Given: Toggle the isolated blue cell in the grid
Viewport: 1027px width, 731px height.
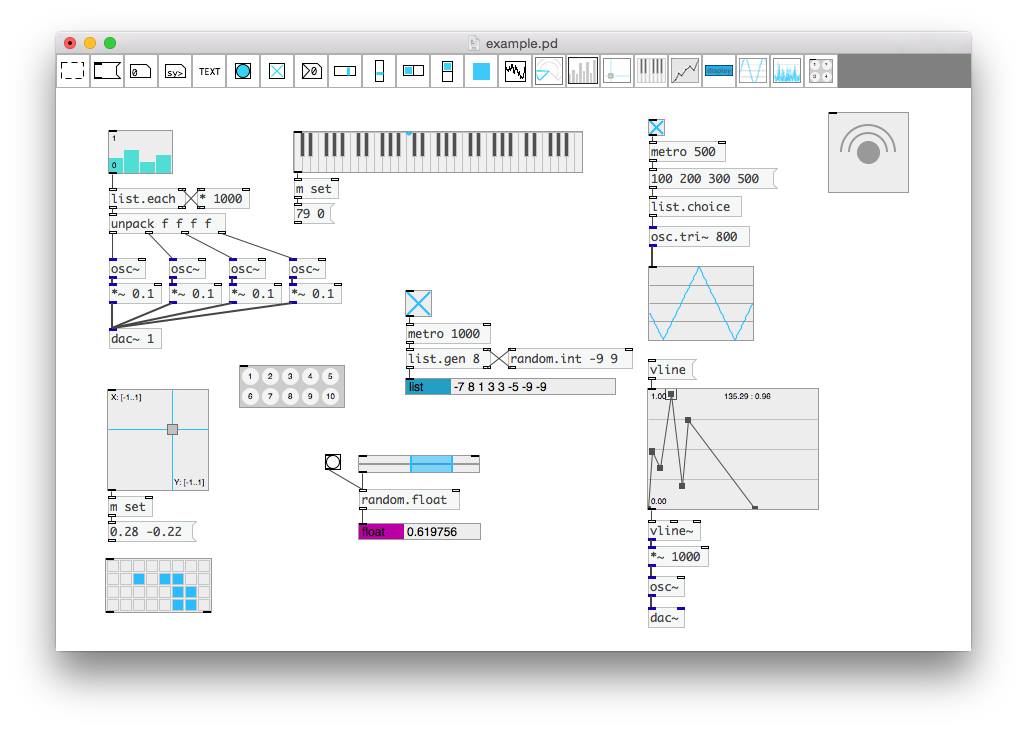Looking at the screenshot, I should coord(139,579).
